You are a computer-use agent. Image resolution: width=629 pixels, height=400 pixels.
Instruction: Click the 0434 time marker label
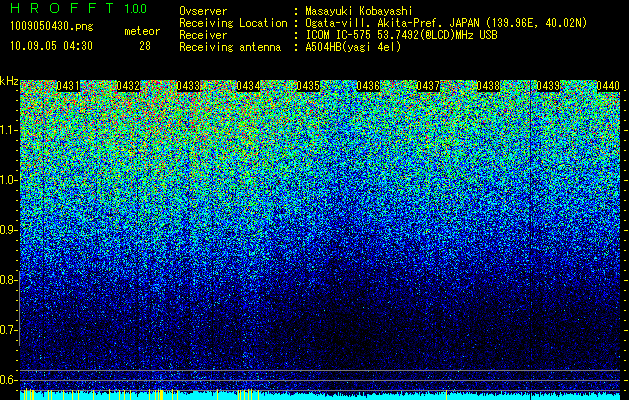tap(248, 86)
